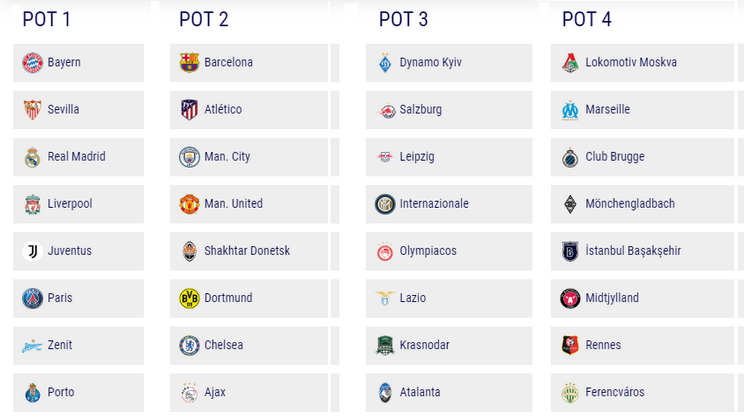Open the Lokomotiv Moskva team link
The image size is (744, 419).
(631, 62)
